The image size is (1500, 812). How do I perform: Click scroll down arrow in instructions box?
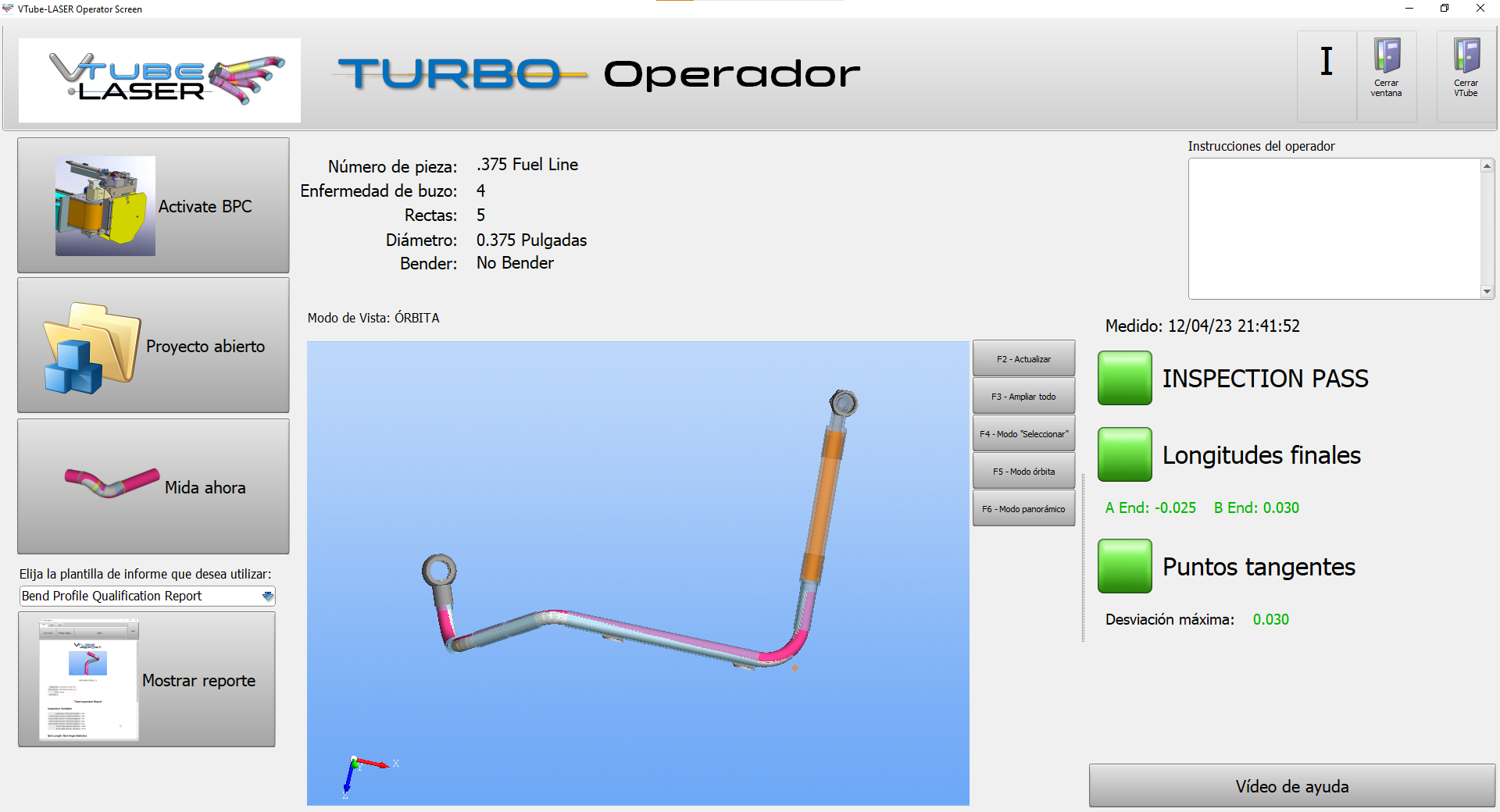(1487, 291)
